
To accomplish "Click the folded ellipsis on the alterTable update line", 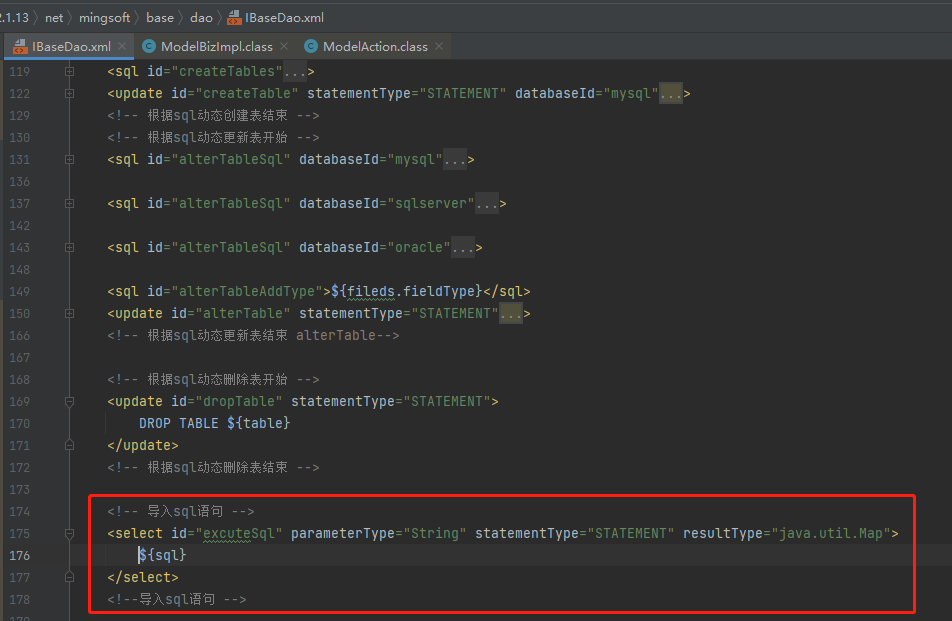I will [x=511, y=314].
